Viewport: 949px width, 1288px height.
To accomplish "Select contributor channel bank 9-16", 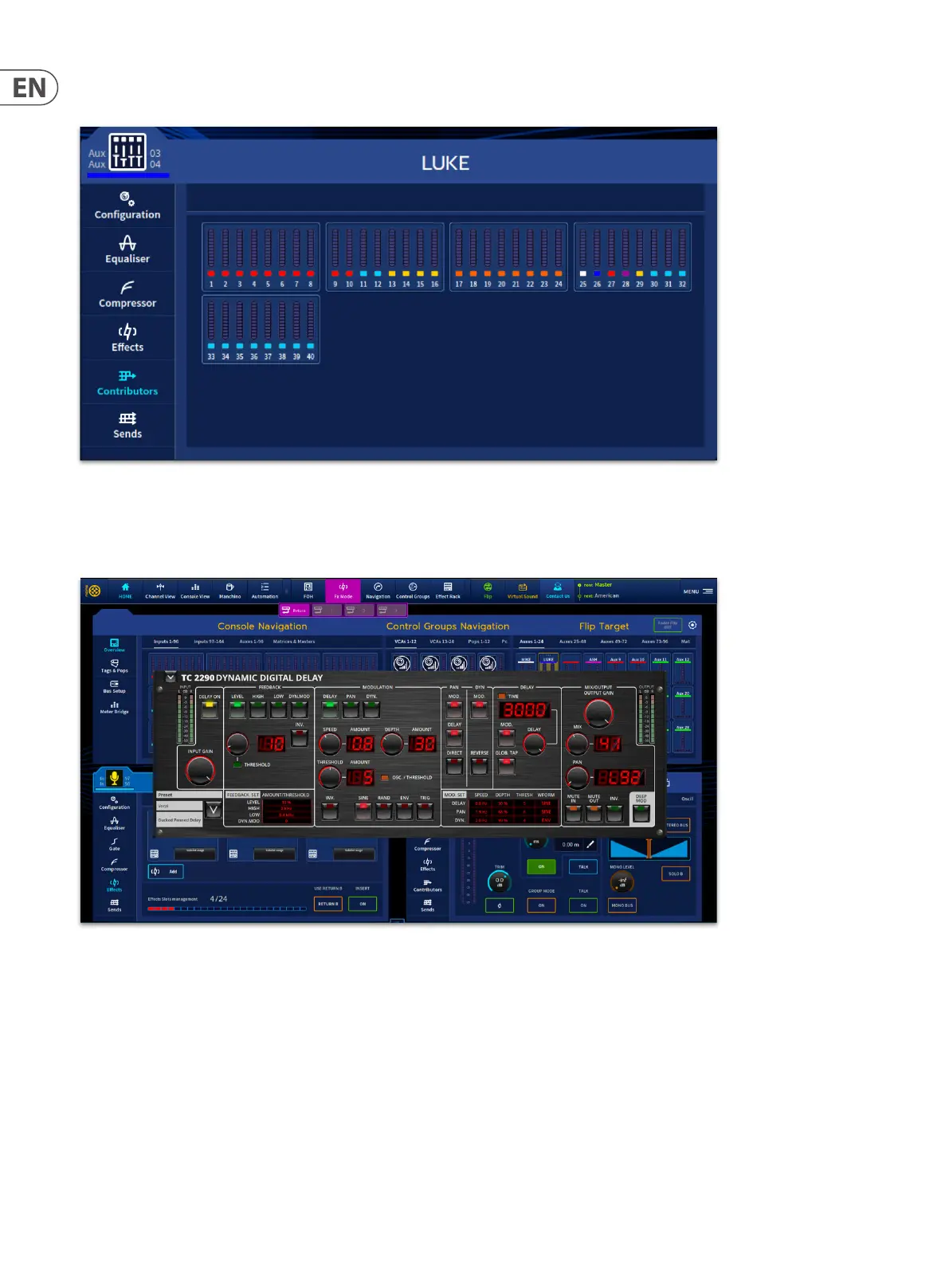I will [385, 257].
